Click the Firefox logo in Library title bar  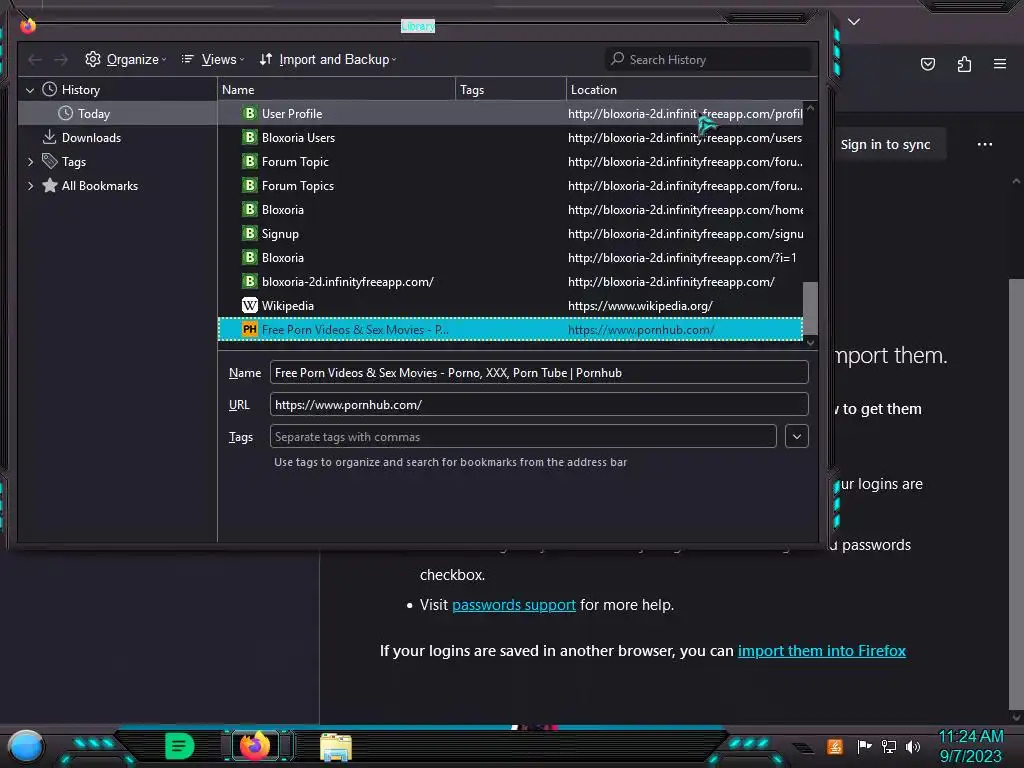coord(28,25)
